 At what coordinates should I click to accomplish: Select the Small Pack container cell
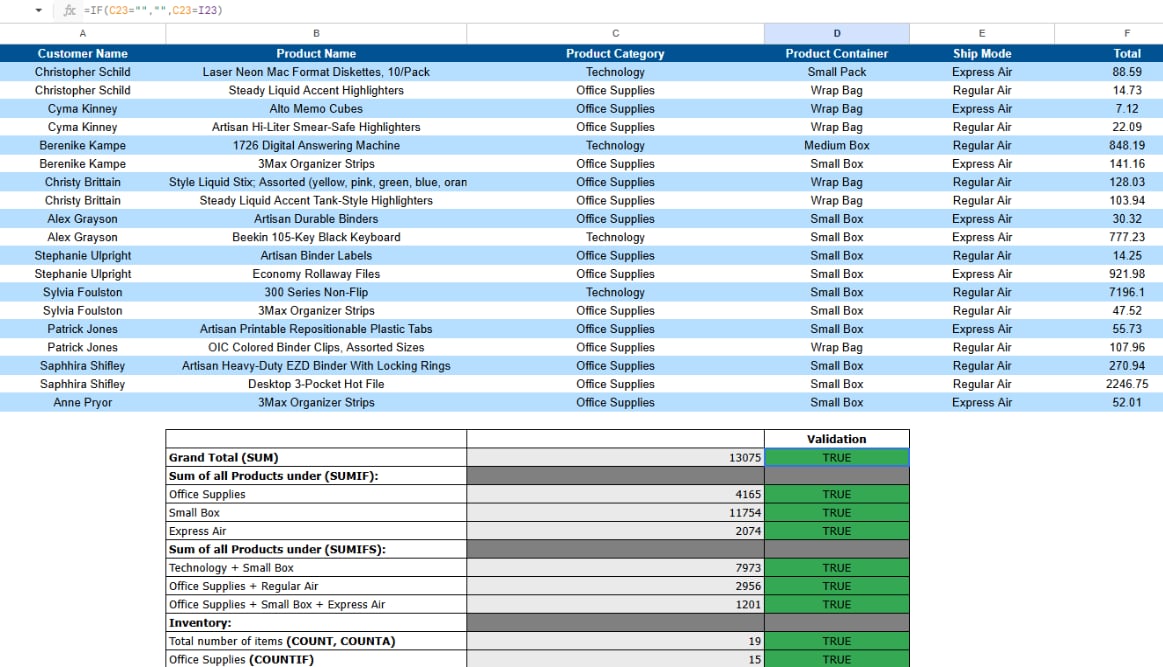point(837,72)
